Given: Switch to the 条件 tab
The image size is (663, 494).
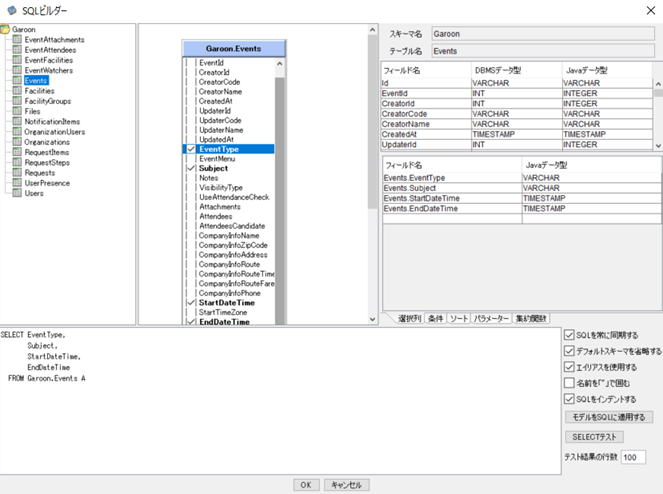Looking at the screenshot, I should [x=435, y=318].
